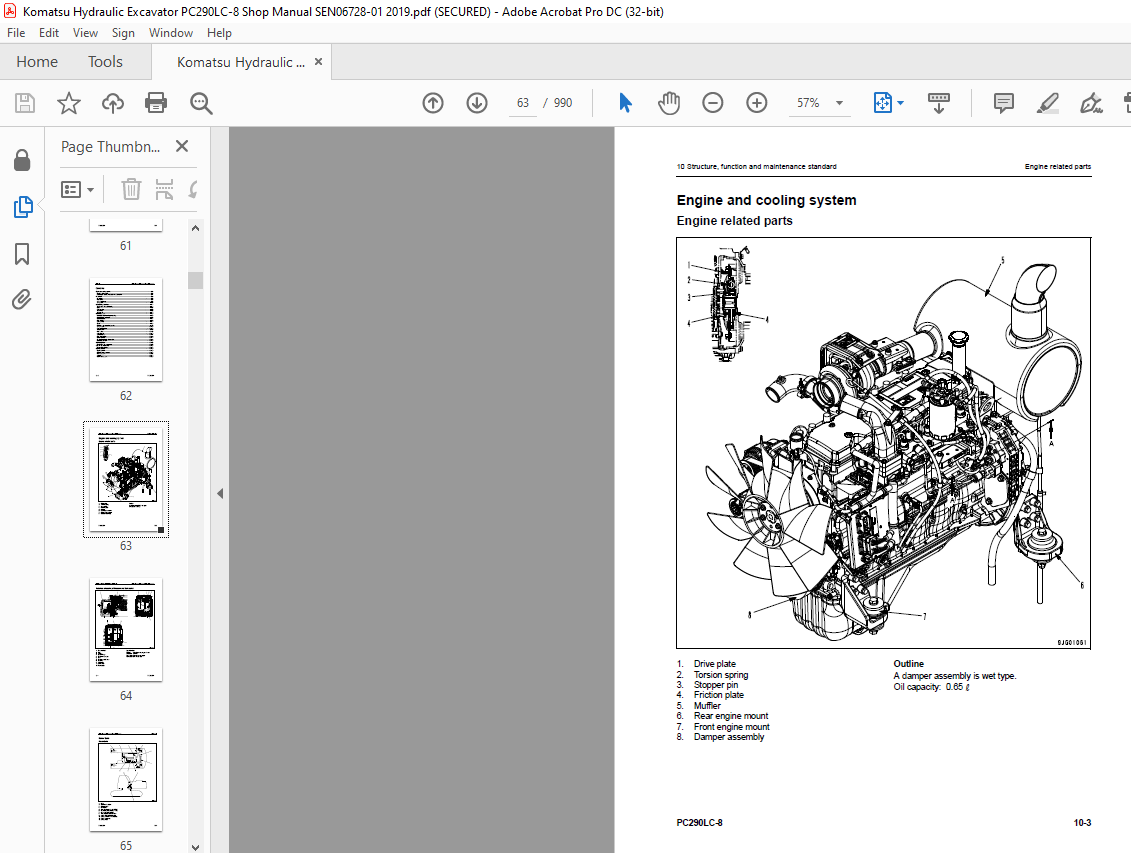Screen dimensions: 1131x853
Task: Click the thumbnail scrollbar up arrow
Action: [x=195, y=228]
